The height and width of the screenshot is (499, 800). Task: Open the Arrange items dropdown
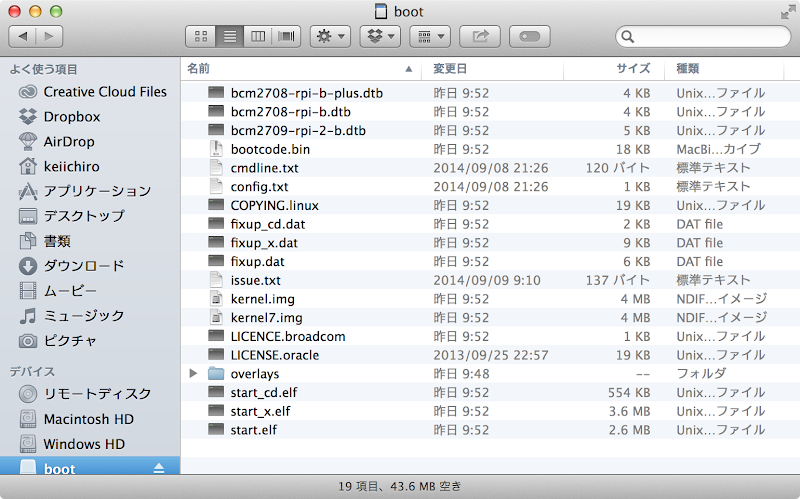[430, 36]
